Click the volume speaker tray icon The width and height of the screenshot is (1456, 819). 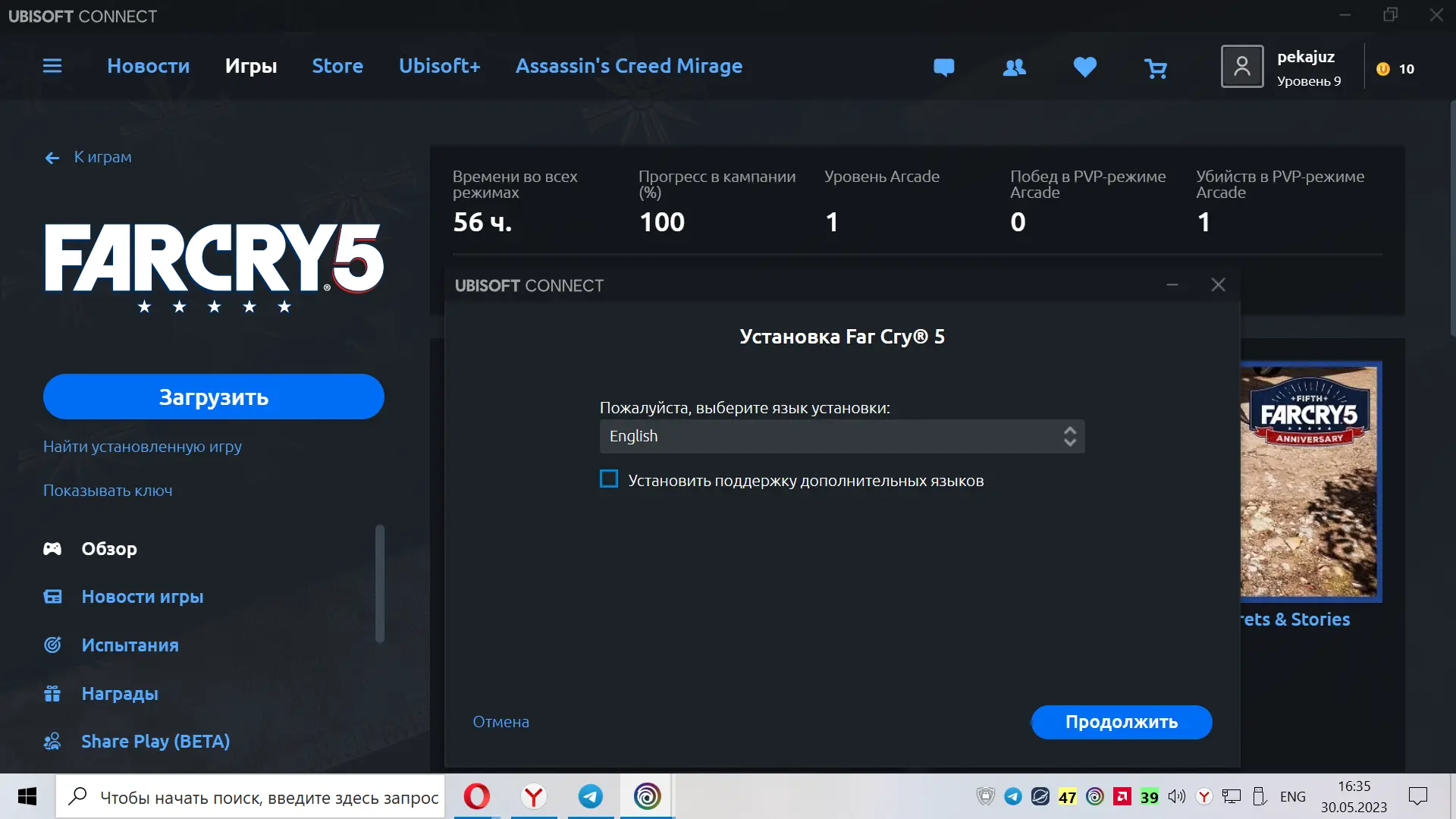(1177, 796)
